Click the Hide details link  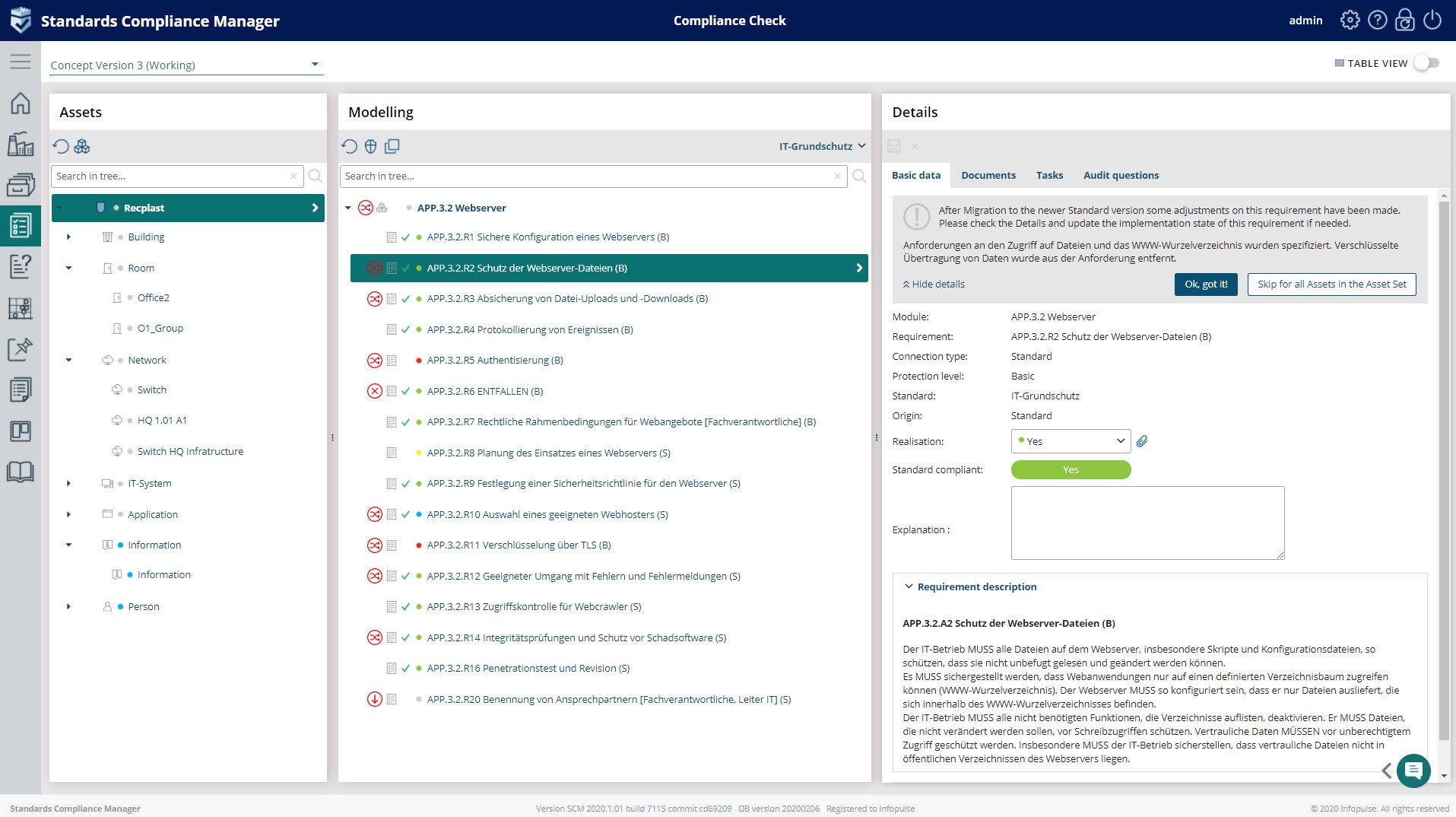934,285
